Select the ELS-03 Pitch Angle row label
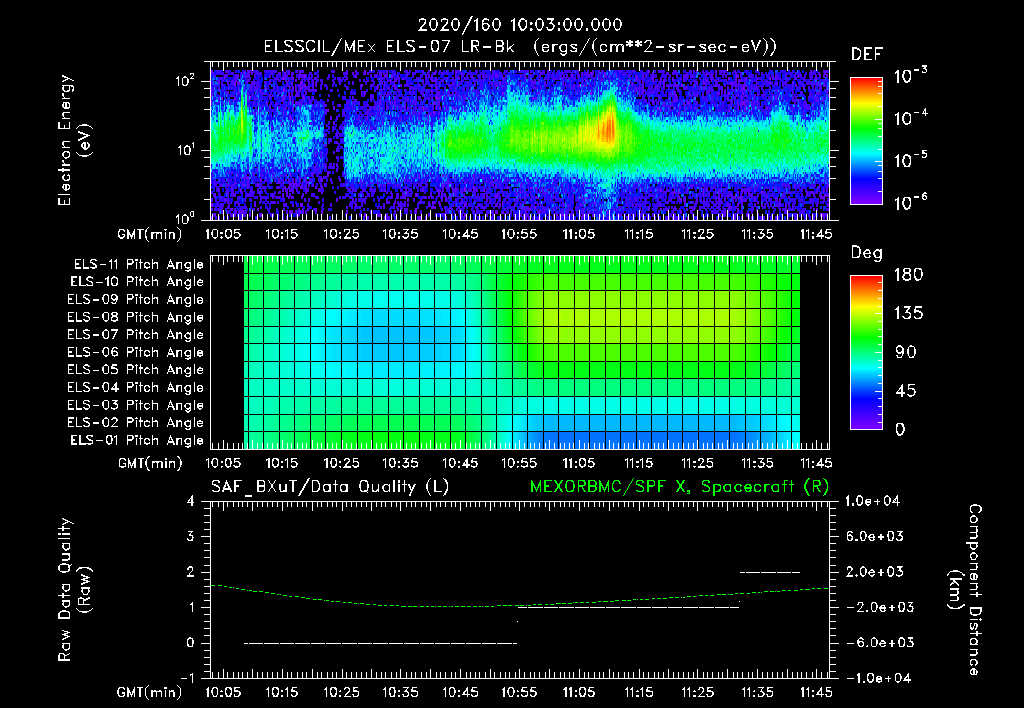Screen dimensions: 1024x708 pos(136,405)
